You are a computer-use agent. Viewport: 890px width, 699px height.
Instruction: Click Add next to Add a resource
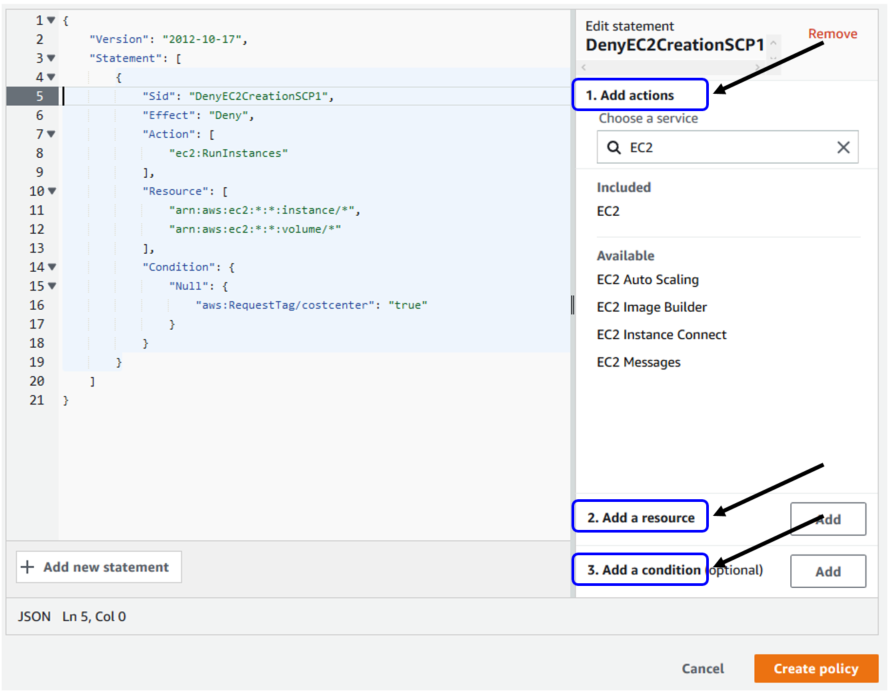click(827, 518)
